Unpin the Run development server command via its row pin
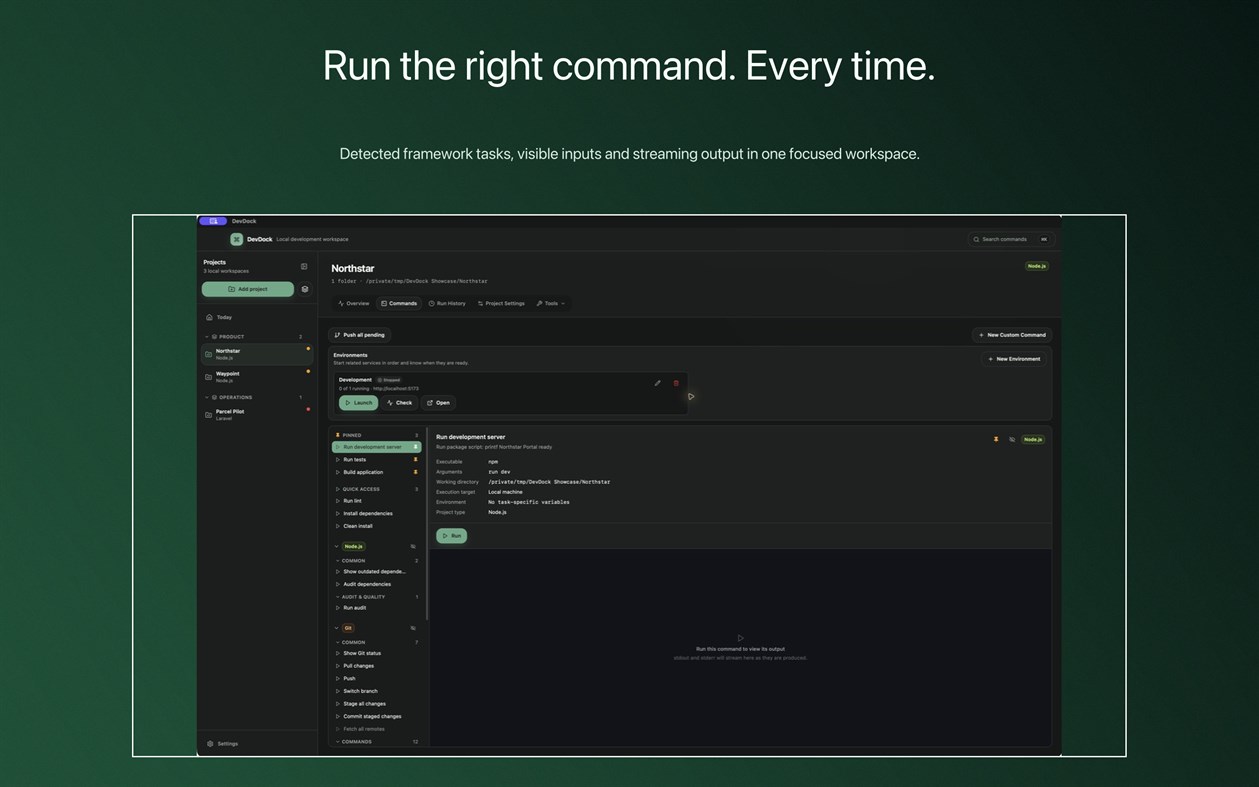 (416, 447)
